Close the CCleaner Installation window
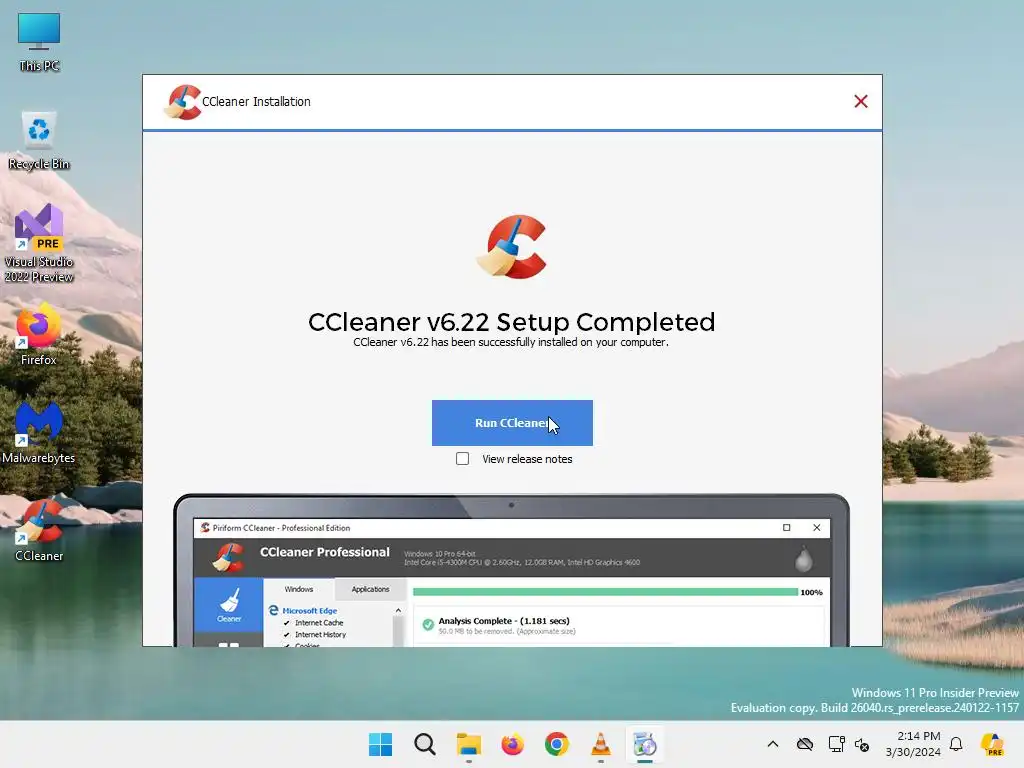The height and width of the screenshot is (768, 1024). 861,101
